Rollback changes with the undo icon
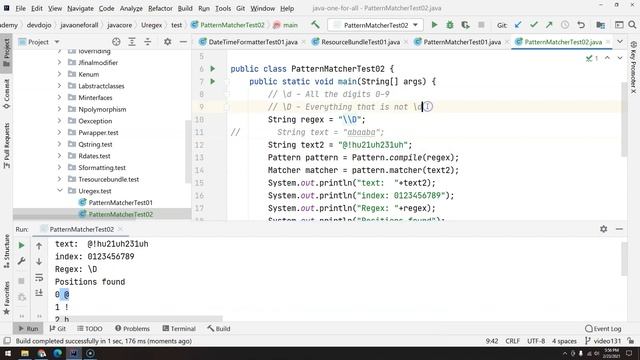This screenshot has height=360, width=640. (x=581, y=25)
